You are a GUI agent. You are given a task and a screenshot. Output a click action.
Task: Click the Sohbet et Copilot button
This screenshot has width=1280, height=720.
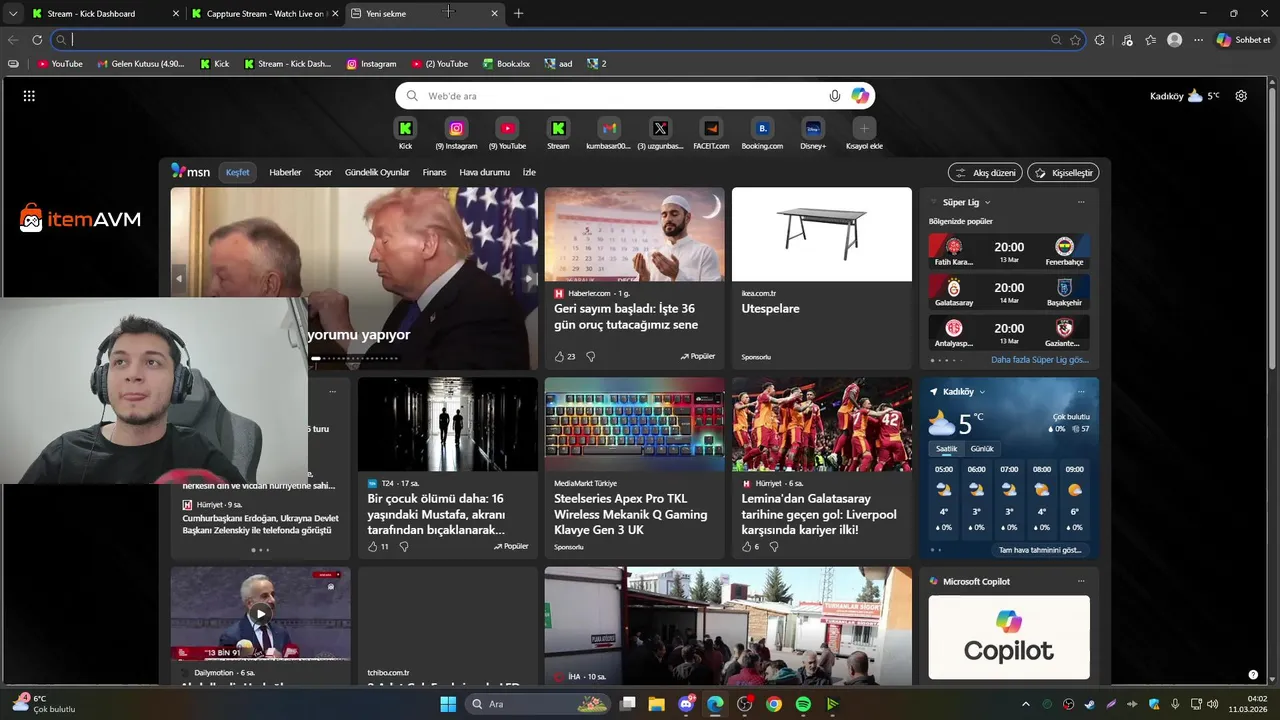tap(1243, 40)
